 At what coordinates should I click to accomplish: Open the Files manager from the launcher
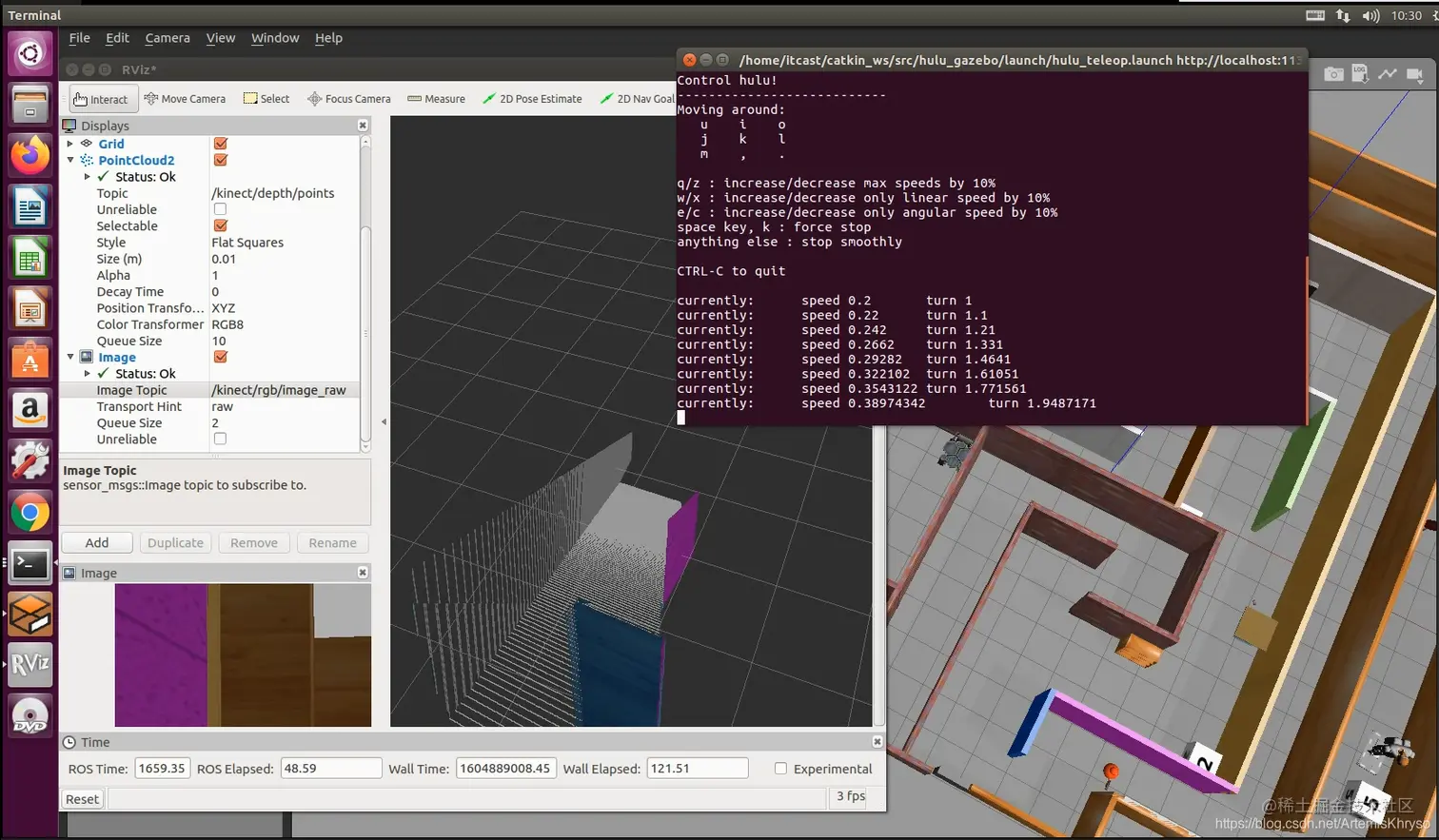pyautogui.click(x=30, y=104)
